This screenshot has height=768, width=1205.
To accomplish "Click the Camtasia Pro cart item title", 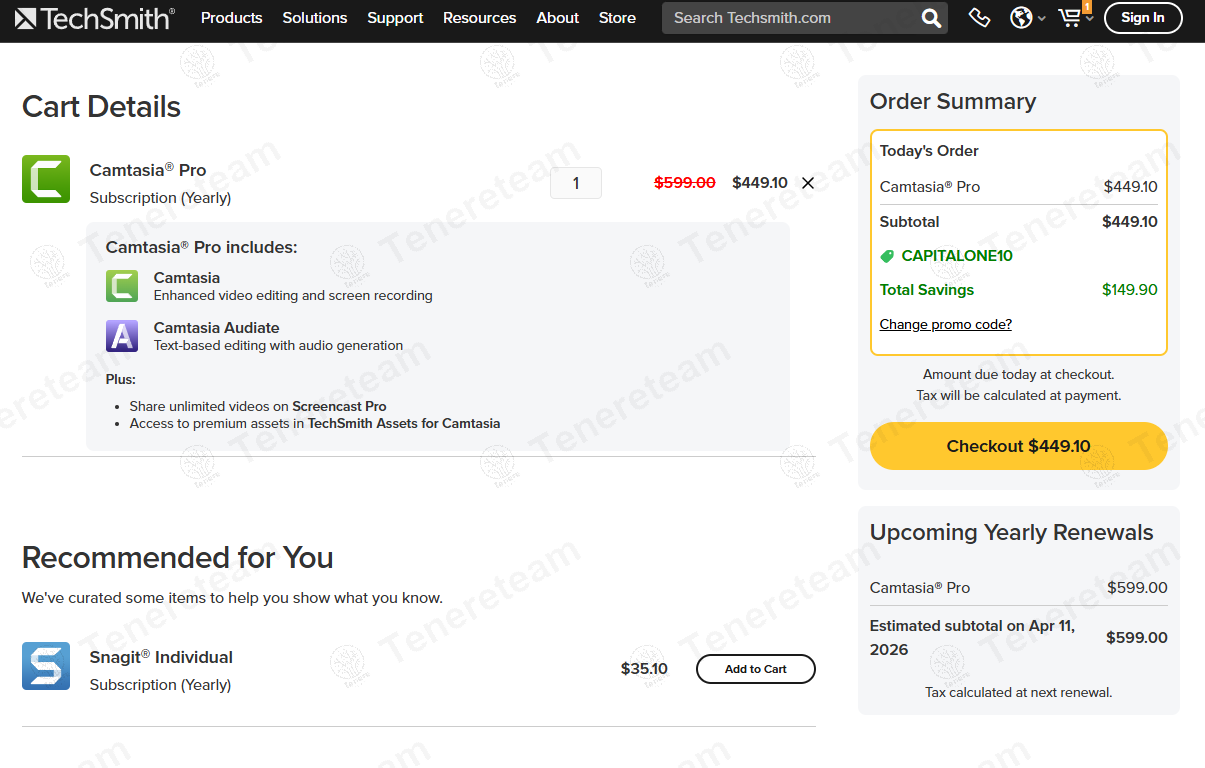I will 148,170.
